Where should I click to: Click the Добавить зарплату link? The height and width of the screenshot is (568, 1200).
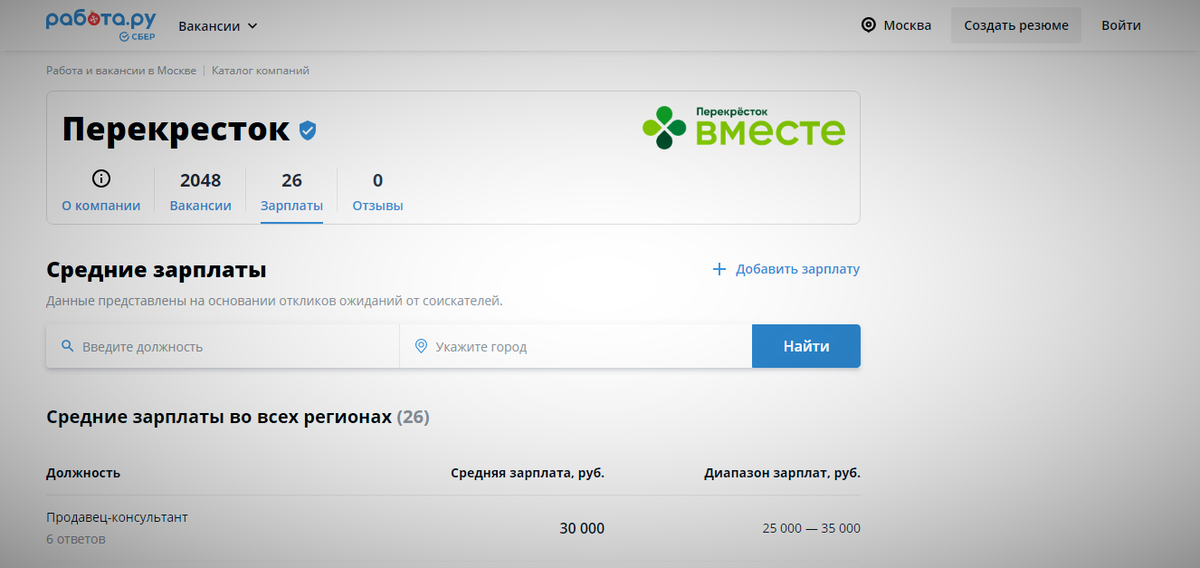pyautogui.click(x=797, y=269)
